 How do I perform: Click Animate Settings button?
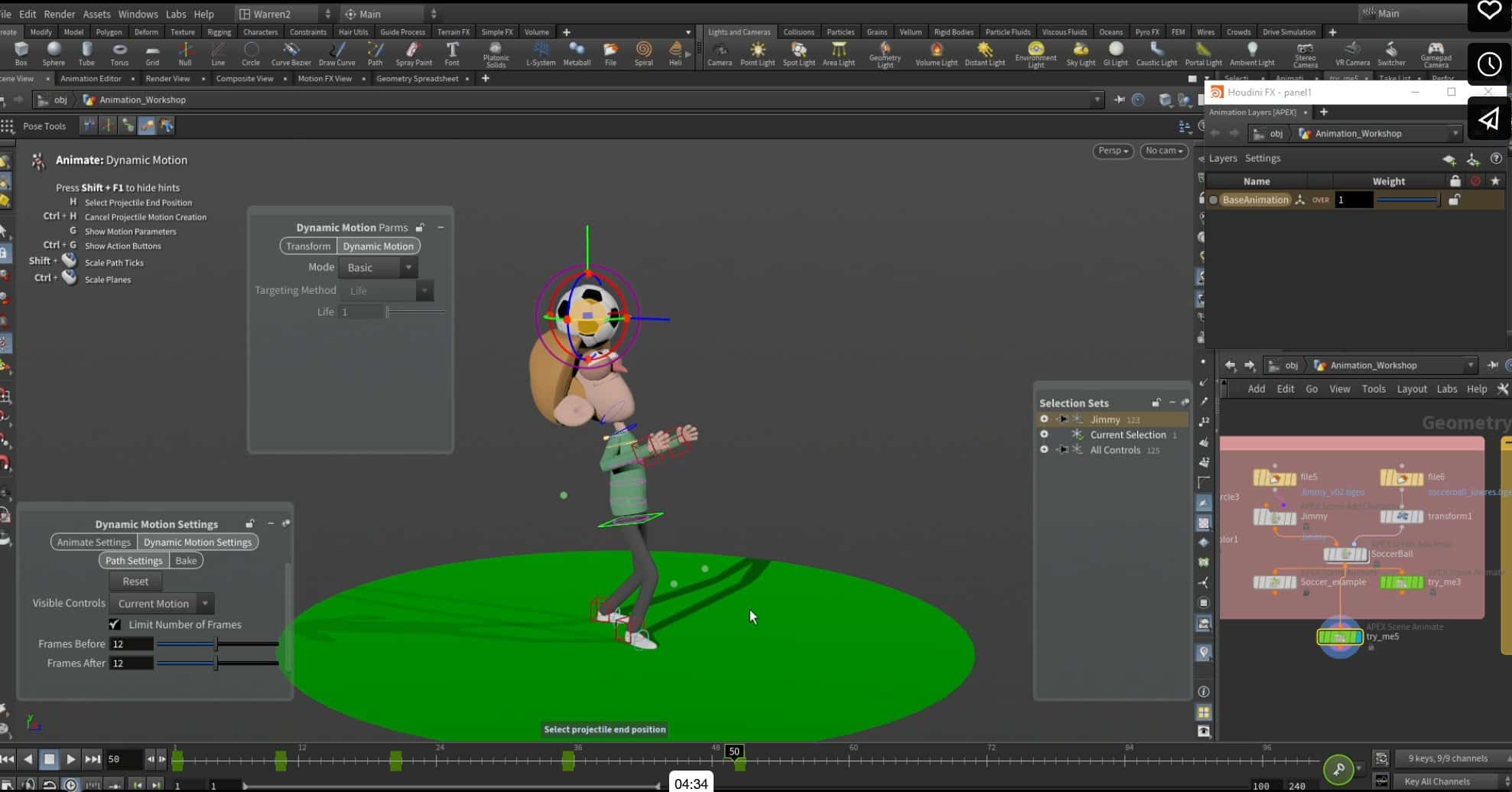coord(94,543)
